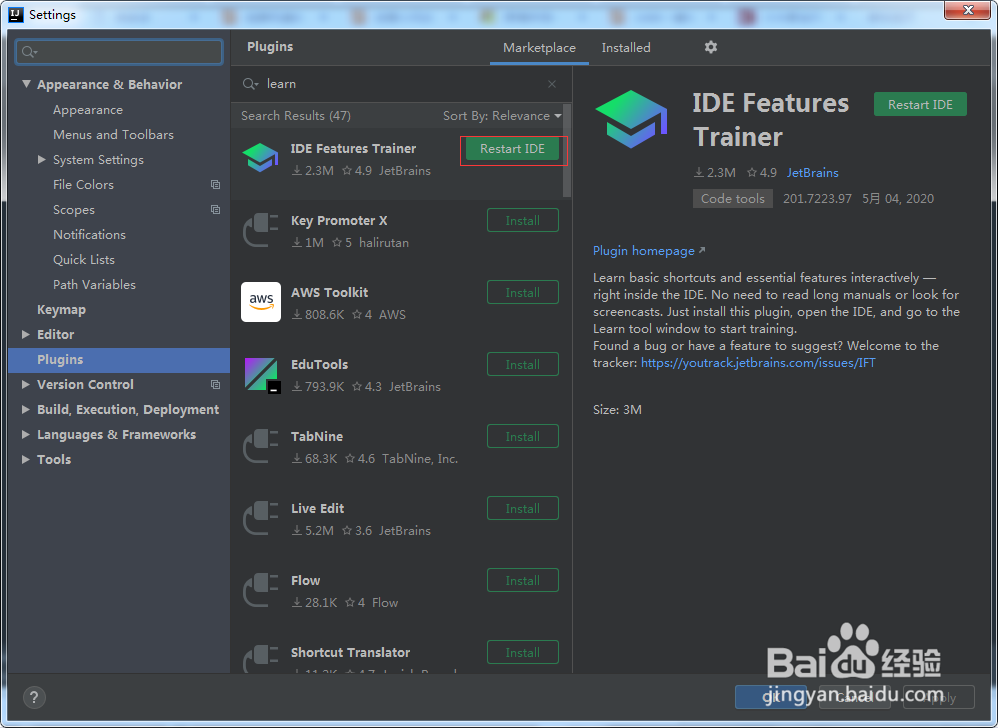Viewport: 998px width, 728px height.
Task: Click the plugin search field containing learn
Action: (401, 84)
